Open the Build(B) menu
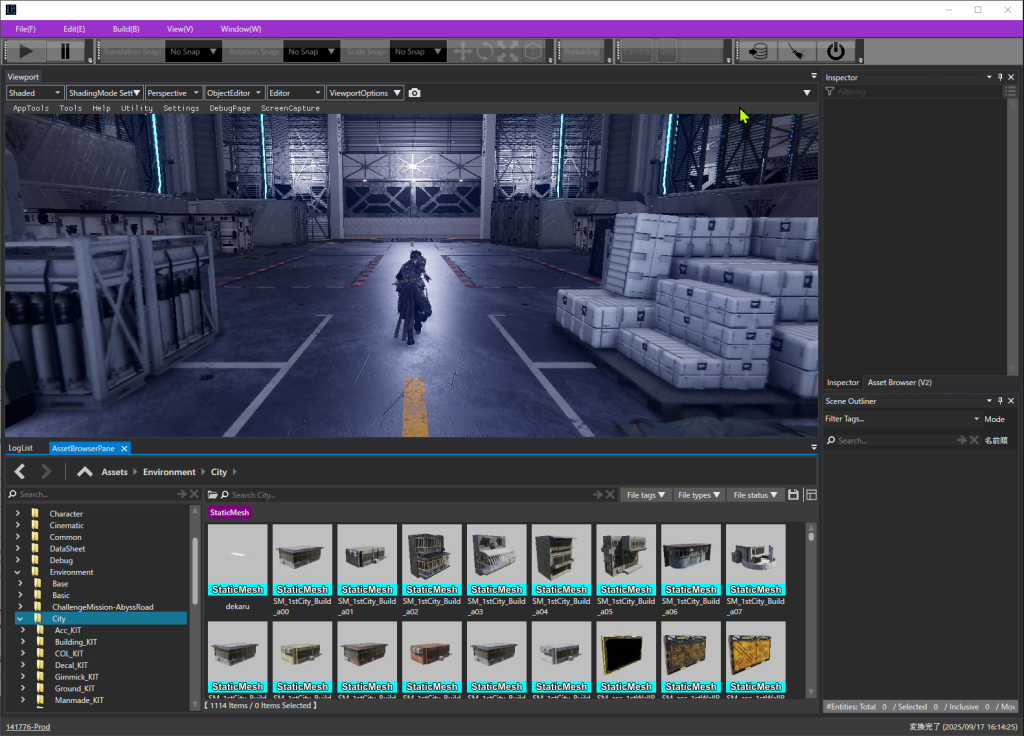The image size is (1024, 736). pyautogui.click(x=126, y=29)
